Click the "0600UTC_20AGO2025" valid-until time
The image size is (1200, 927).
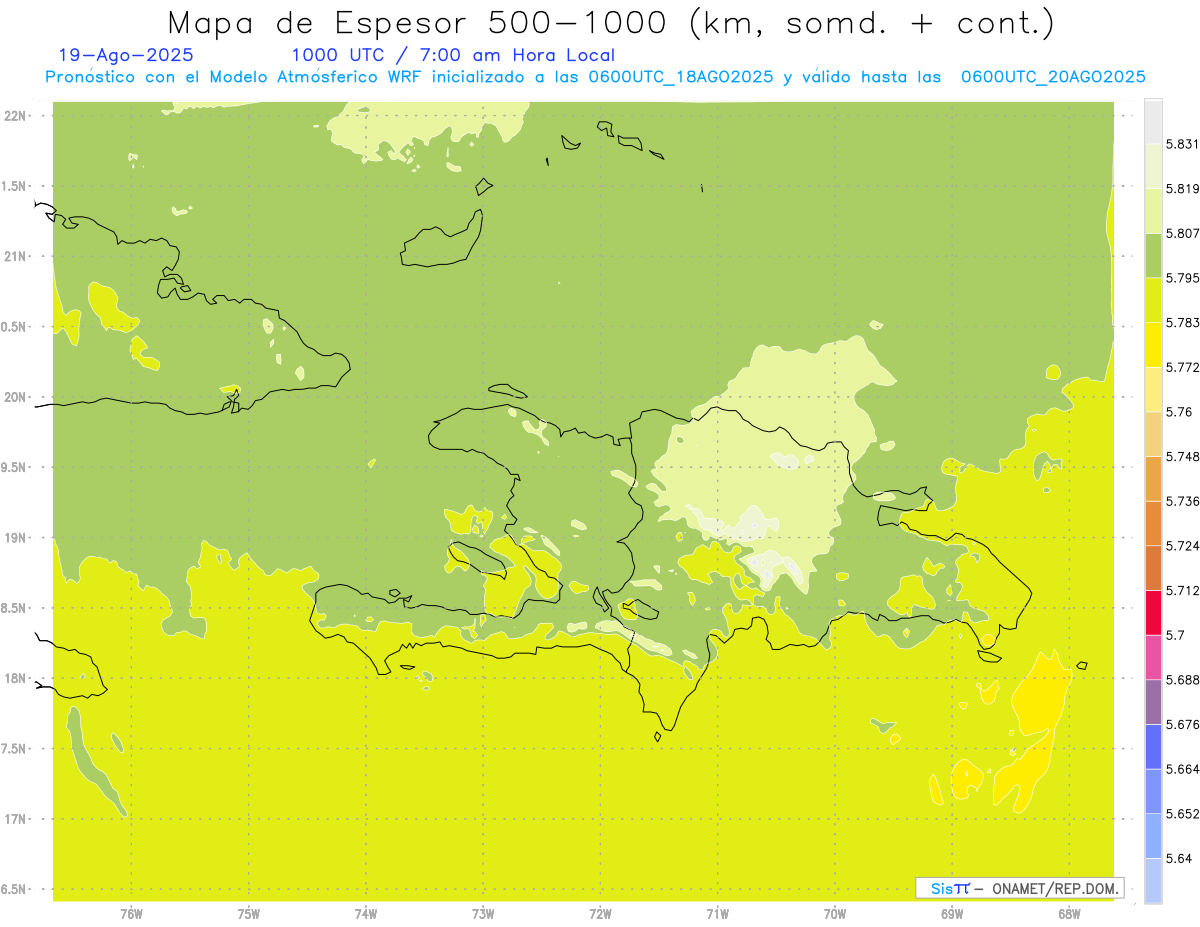click(x=1053, y=77)
